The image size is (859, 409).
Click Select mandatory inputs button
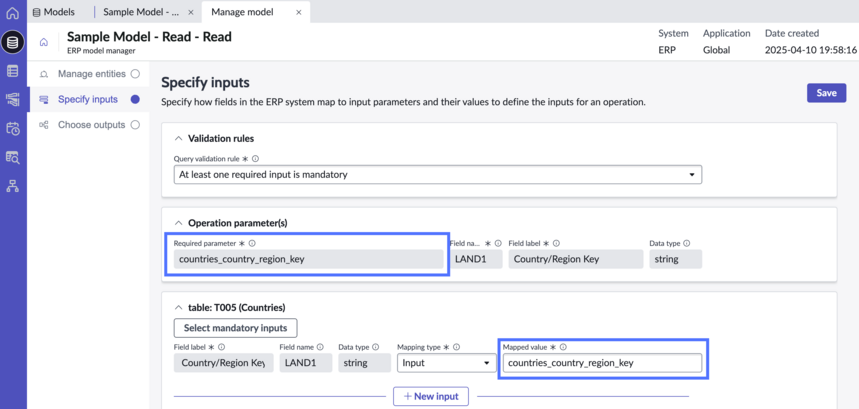(235, 328)
